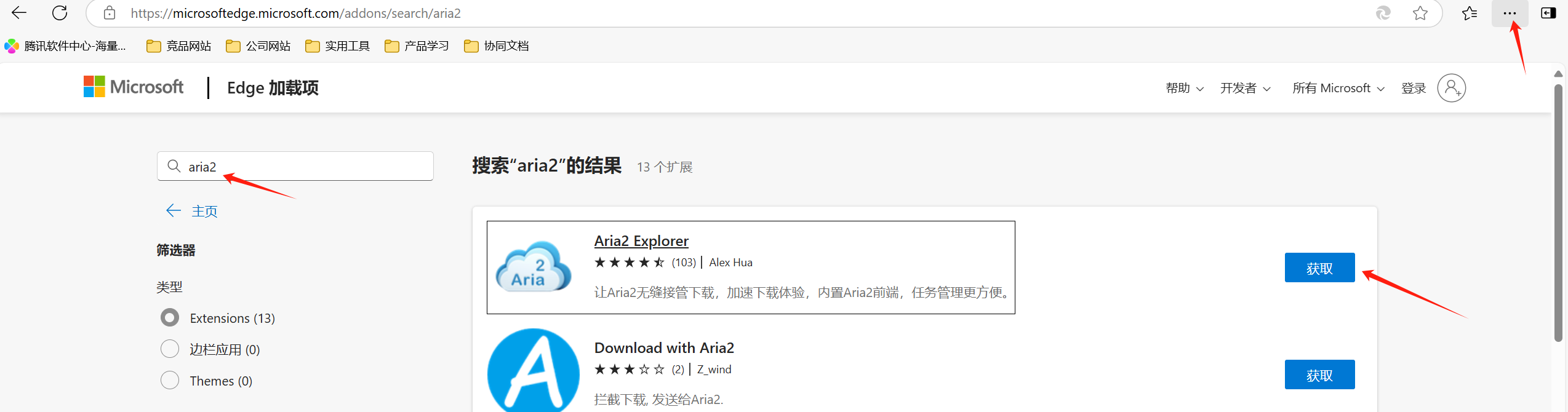This screenshot has width=1568, height=412.
Task: Expand the 帮助 dropdown menu
Action: click(1184, 88)
